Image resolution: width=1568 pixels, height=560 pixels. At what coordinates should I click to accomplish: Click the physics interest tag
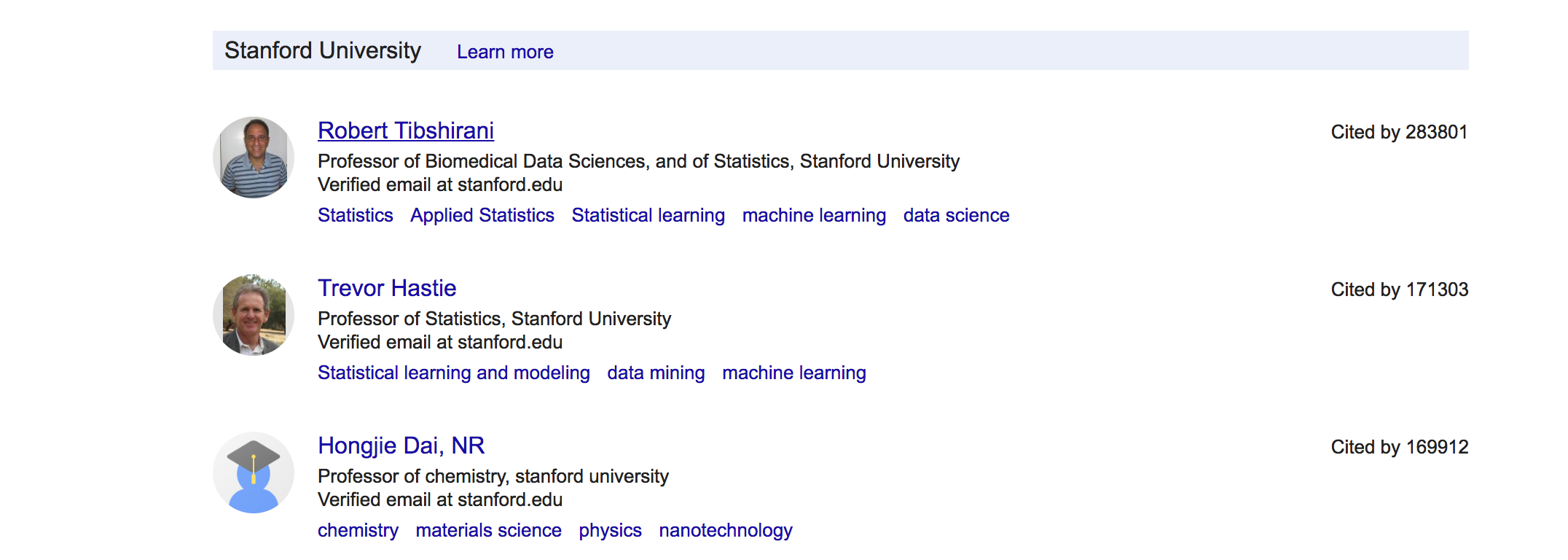click(x=610, y=530)
